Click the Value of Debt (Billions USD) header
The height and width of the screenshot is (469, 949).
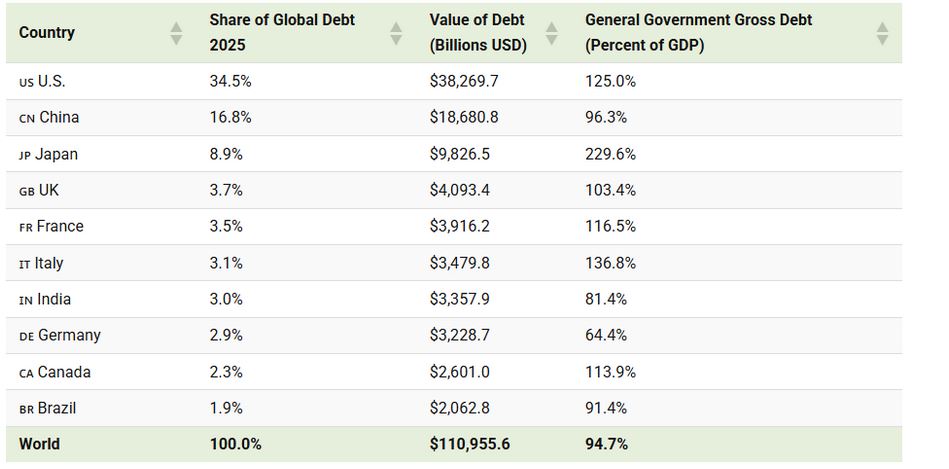[478, 32]
